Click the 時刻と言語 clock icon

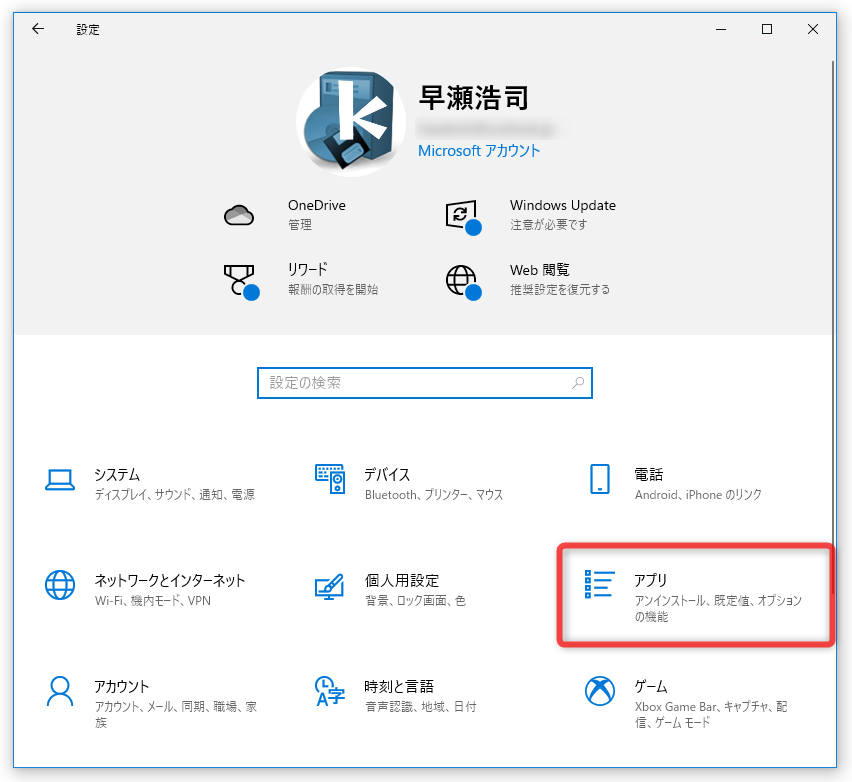click(330, 691)
